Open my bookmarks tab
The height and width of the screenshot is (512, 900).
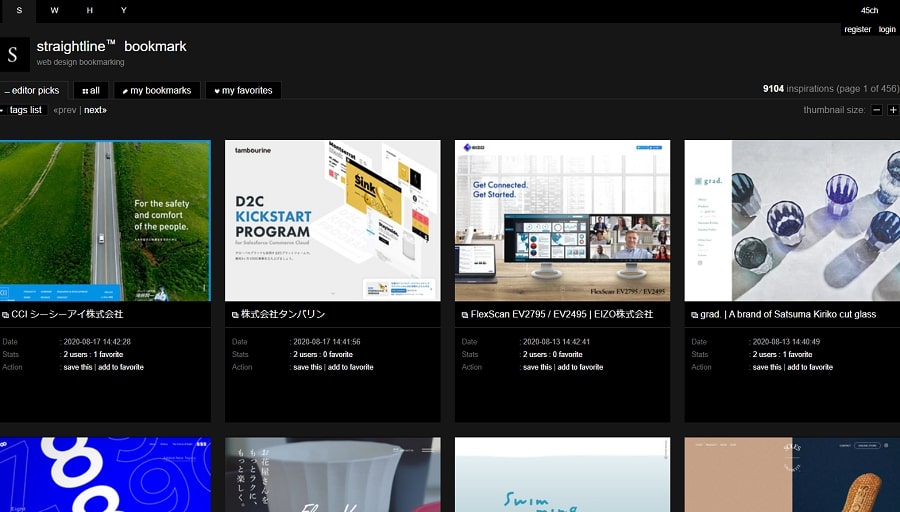157,91
